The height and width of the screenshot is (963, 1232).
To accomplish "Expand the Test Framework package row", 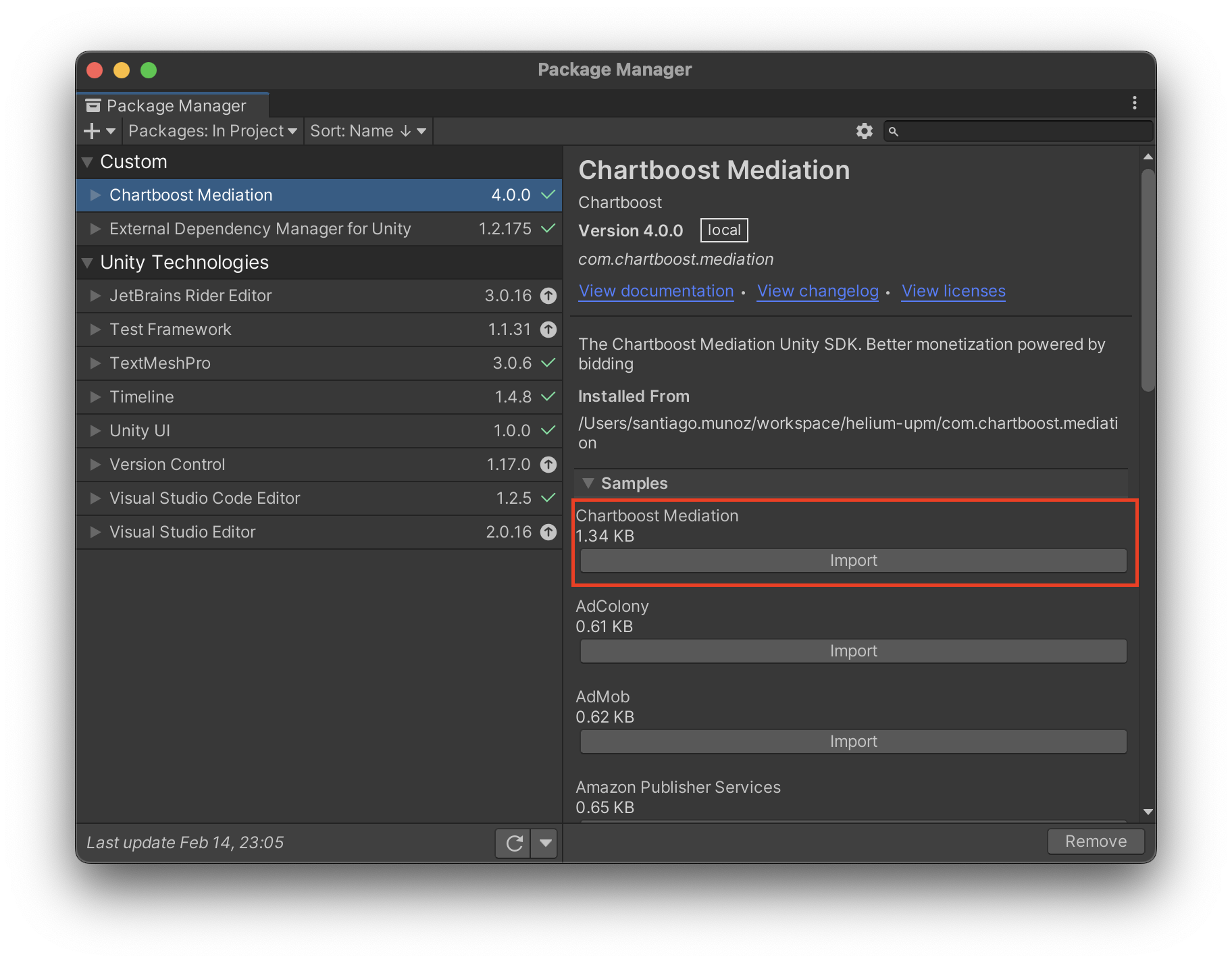I will click(95, 330).
